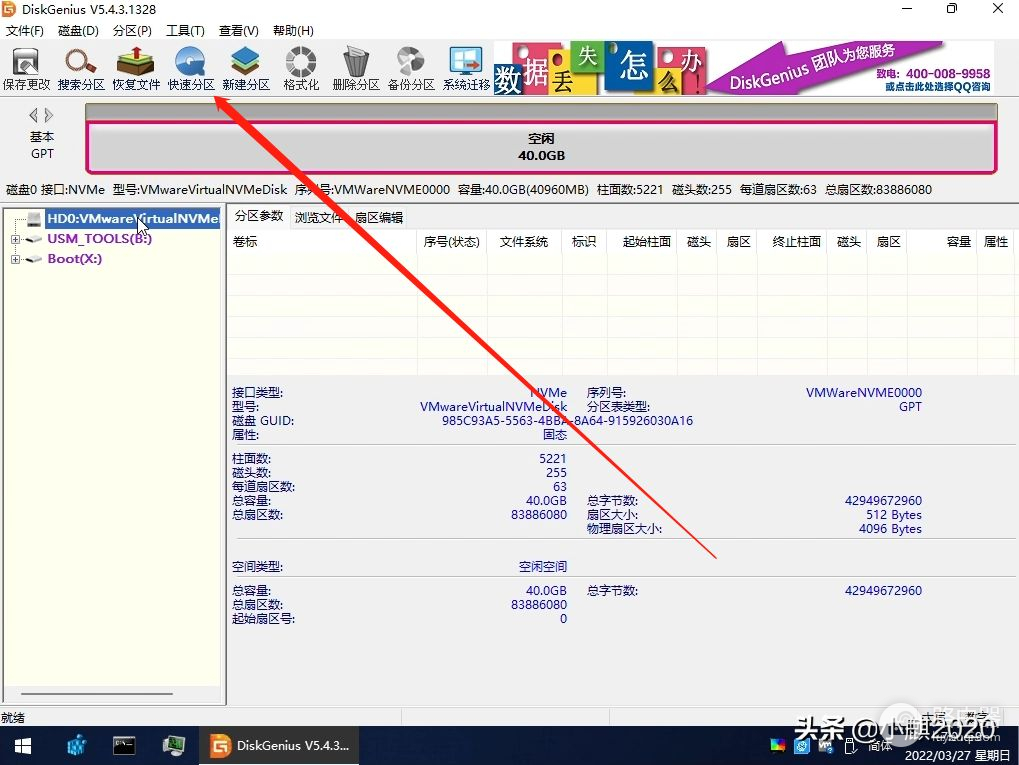The height and width of the screenshot is (765, 1019).
Task: Select the 格式化 format toolbar icon
Action: click(x=301, y=68)
